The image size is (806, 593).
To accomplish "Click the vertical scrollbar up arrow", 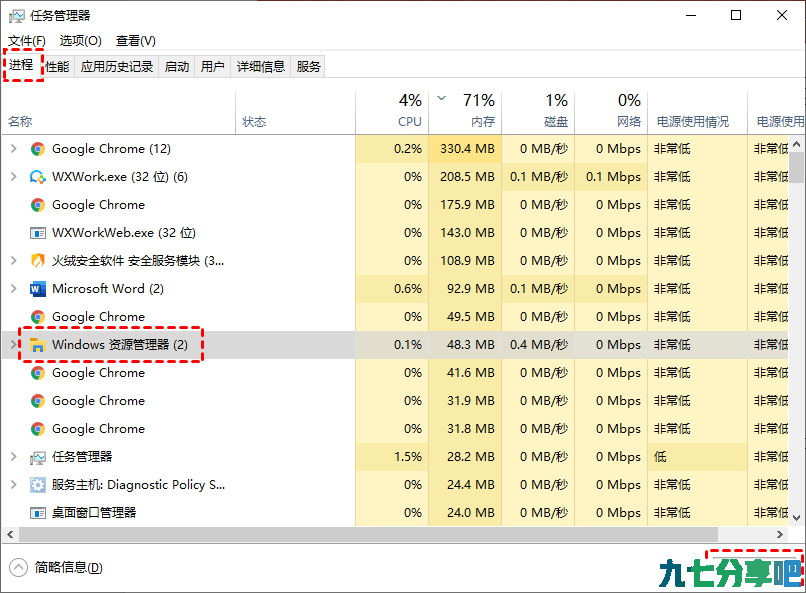I will [x=796, y=144].
